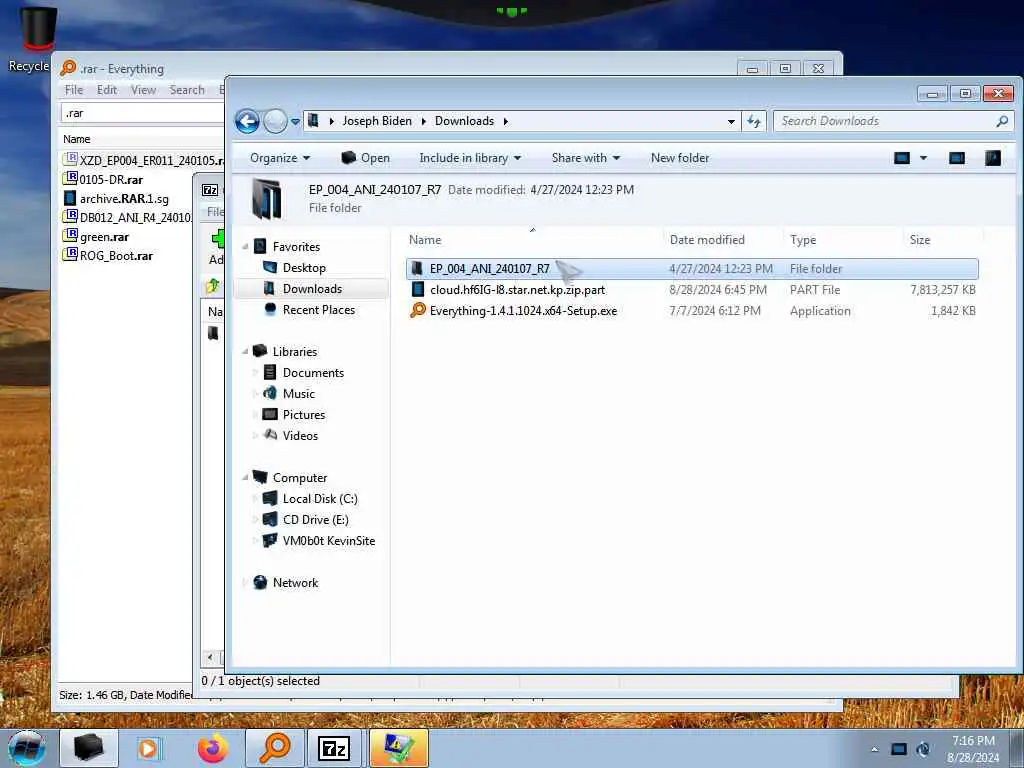Open the Pictures library
1024x768 pixels.
[x=303, y=415]
